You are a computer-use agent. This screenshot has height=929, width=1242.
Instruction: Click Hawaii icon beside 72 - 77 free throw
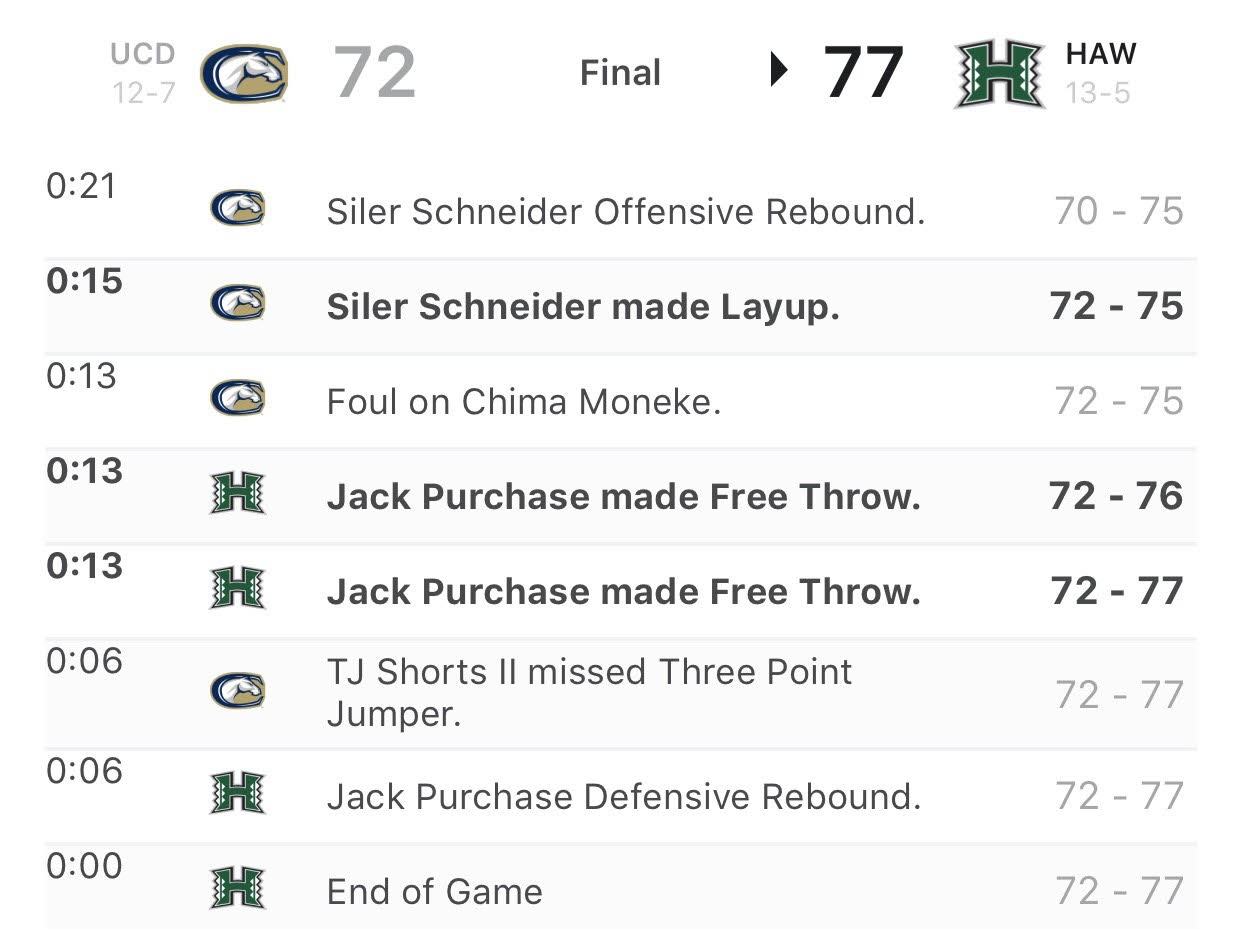(x=238, y=588)
